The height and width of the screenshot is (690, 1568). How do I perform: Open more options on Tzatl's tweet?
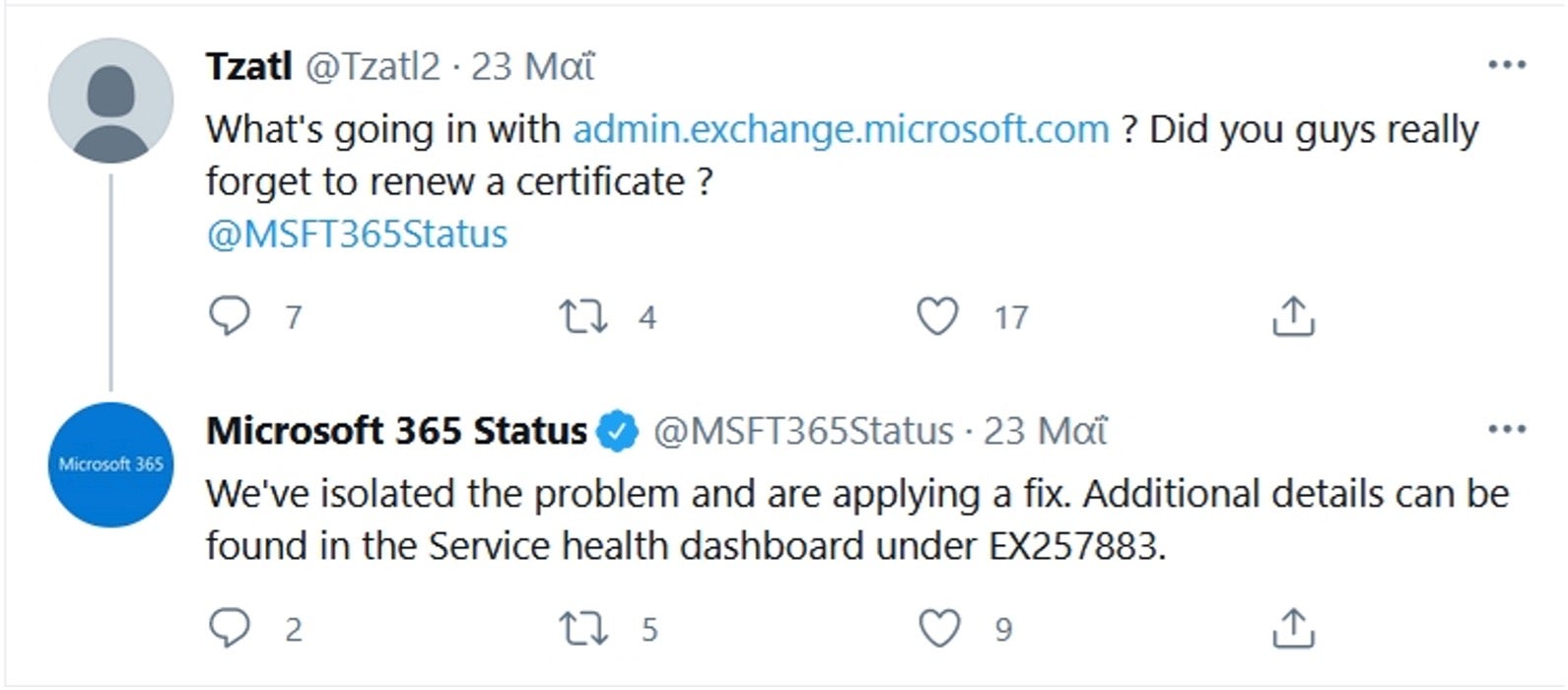(x=1507, y=65)
